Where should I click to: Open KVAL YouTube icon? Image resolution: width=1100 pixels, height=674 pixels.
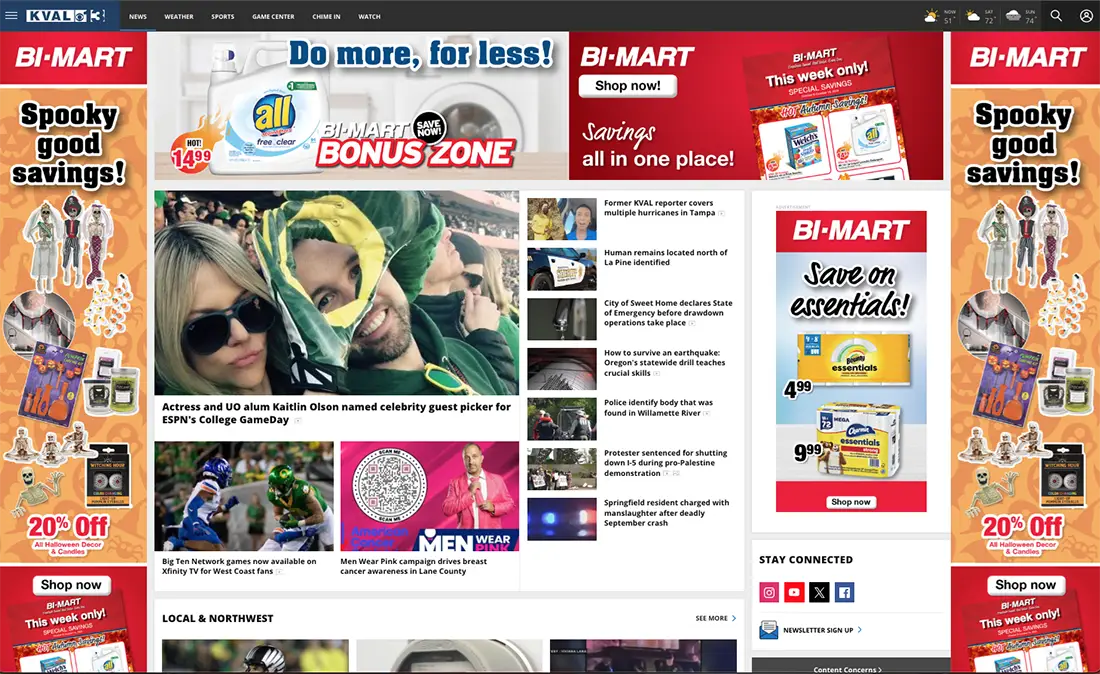tap(794, 593)
